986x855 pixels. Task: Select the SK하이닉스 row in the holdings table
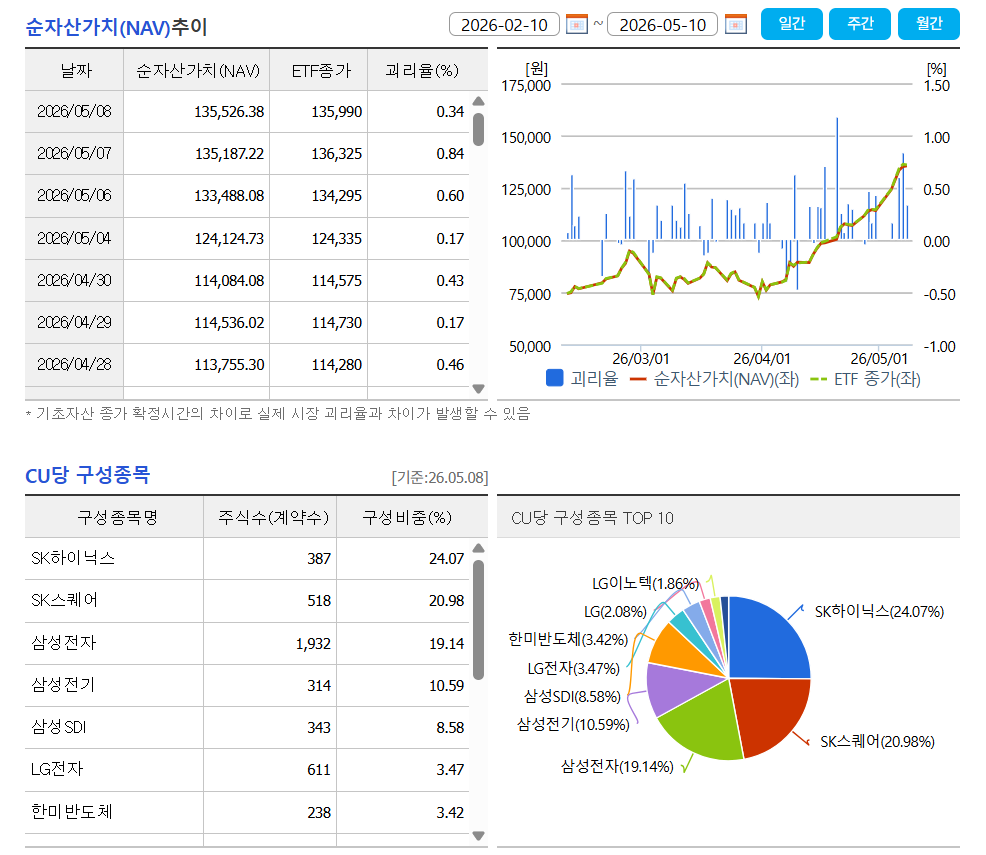(247, 558)
